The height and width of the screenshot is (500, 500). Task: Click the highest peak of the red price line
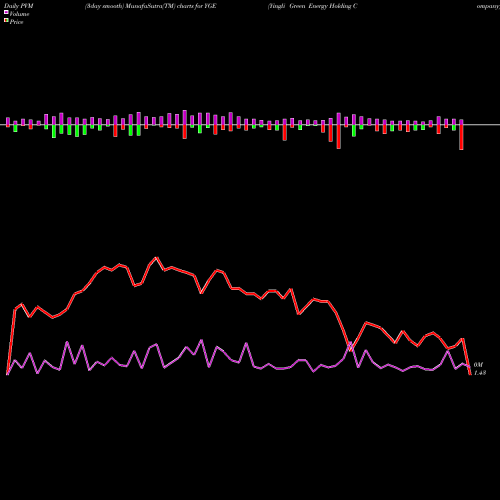pos(156,258)
